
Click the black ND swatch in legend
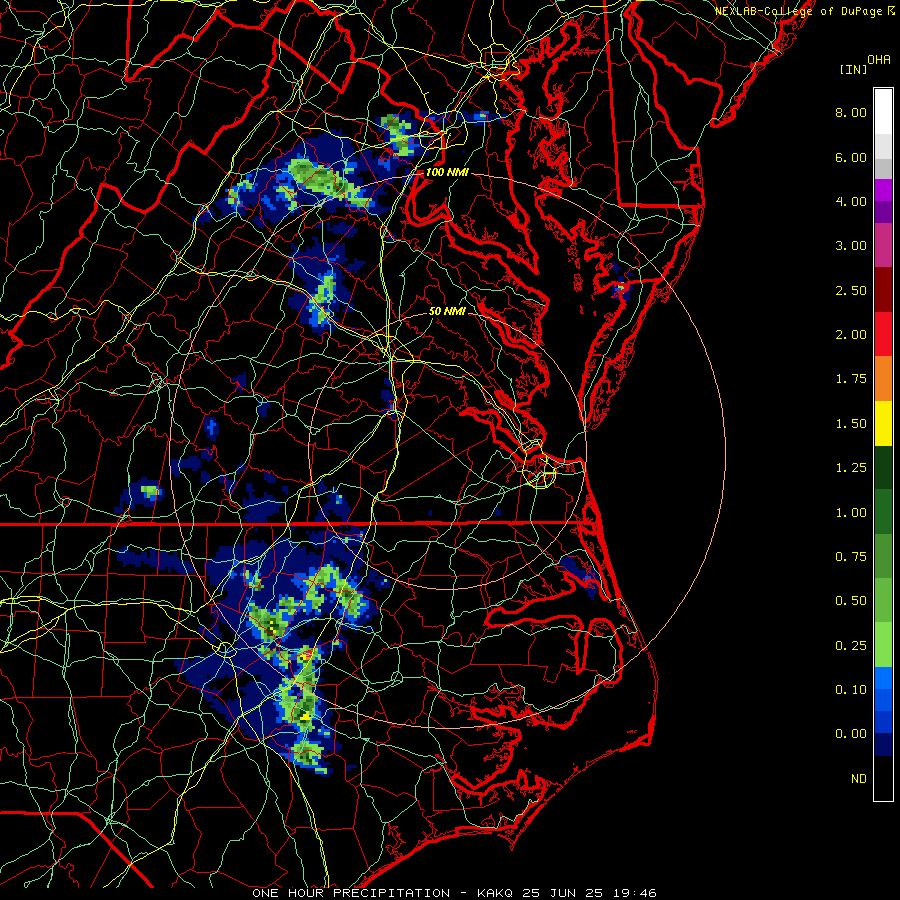click(883, 778)
